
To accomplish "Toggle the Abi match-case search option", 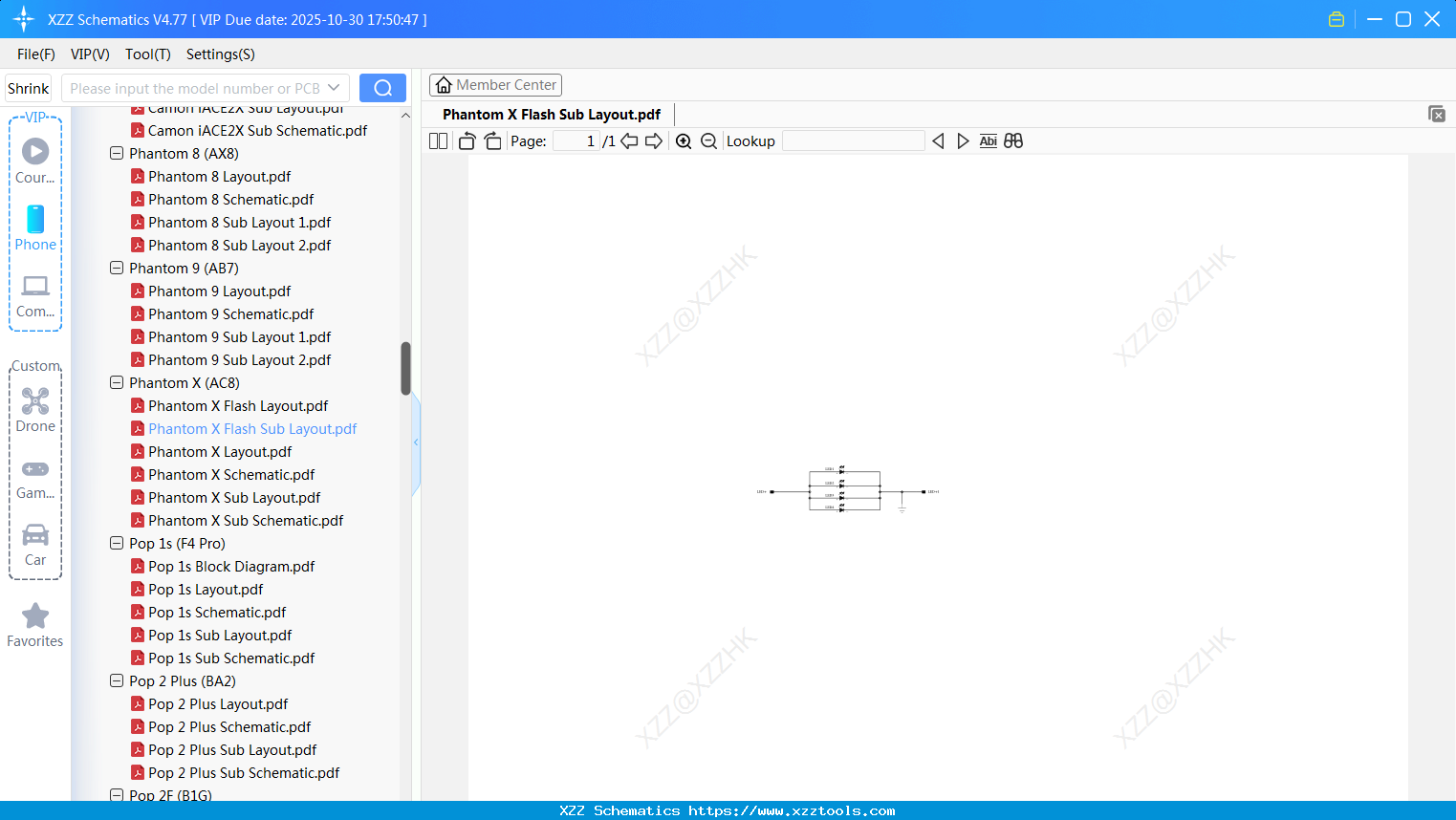I will 988,140.
